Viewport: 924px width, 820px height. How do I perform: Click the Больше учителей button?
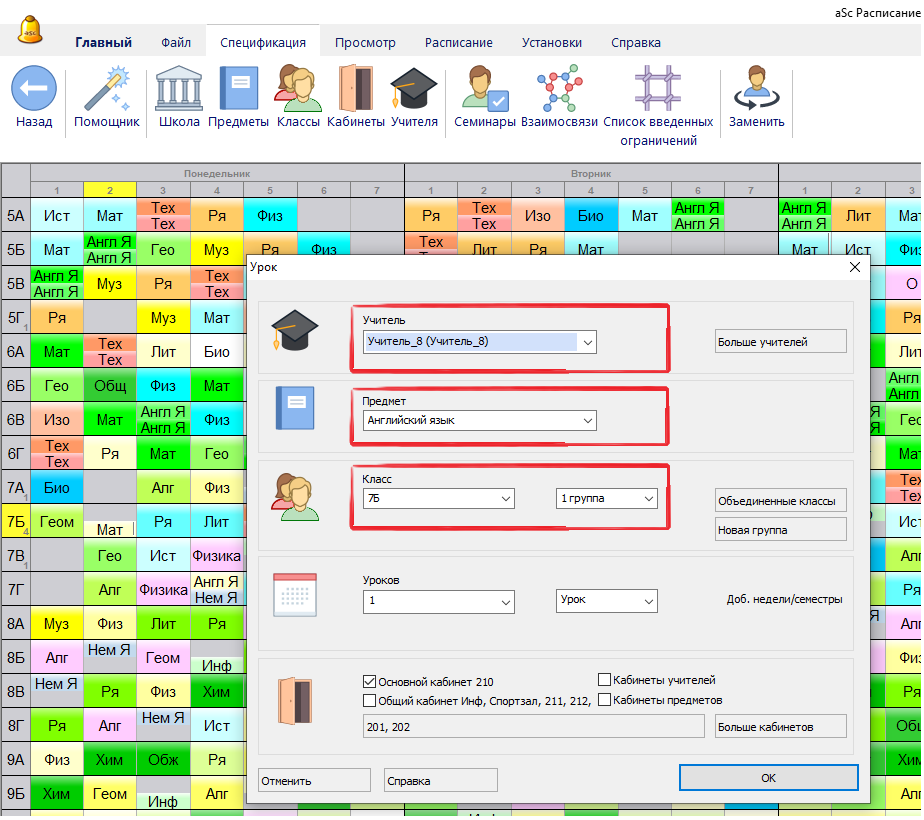[780, 342]
